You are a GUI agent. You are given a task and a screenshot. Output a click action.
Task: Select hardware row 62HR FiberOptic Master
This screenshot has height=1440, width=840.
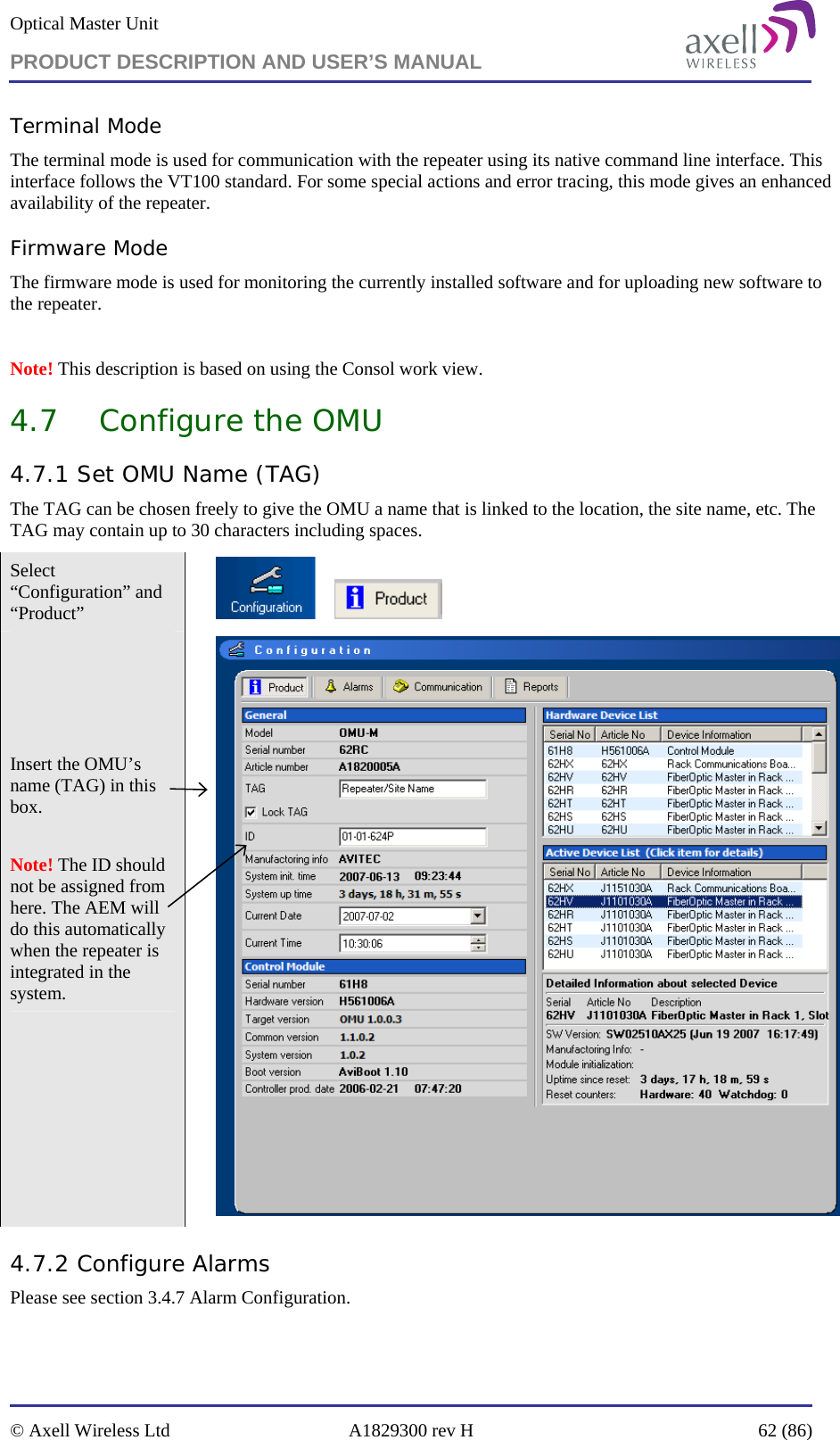tap(673, 790)
